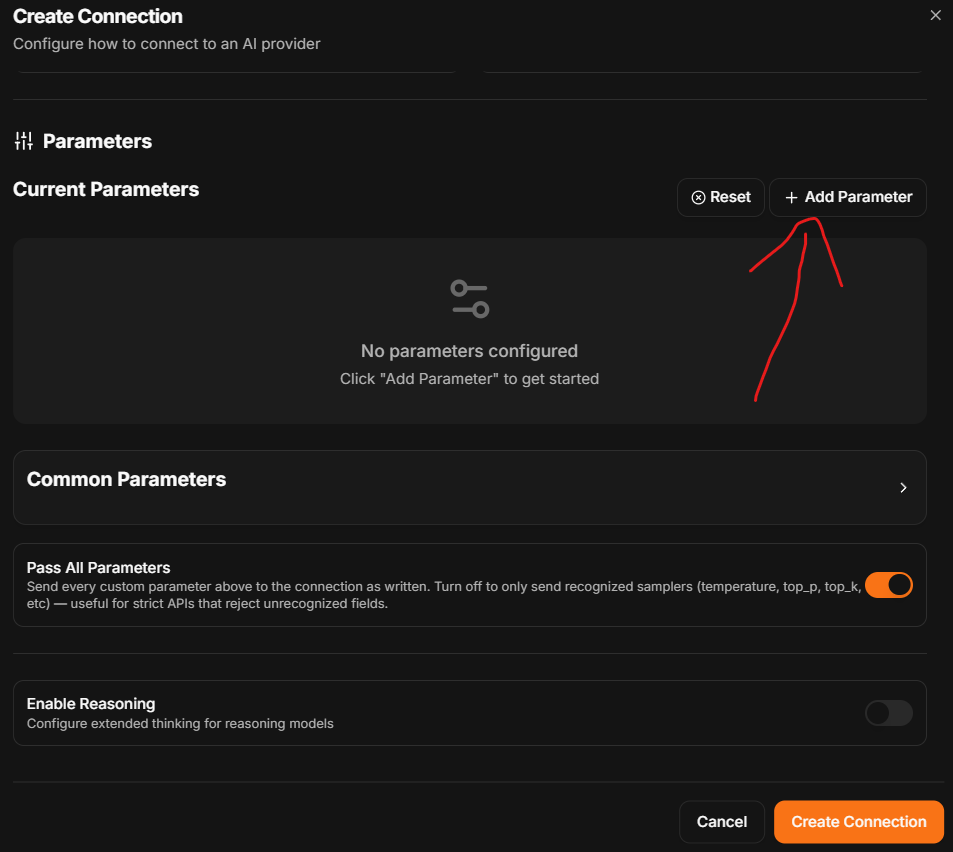Click the sliders icon beside Parameters heading
Viewport: 953px width, 852px height.
click(24, 141)
